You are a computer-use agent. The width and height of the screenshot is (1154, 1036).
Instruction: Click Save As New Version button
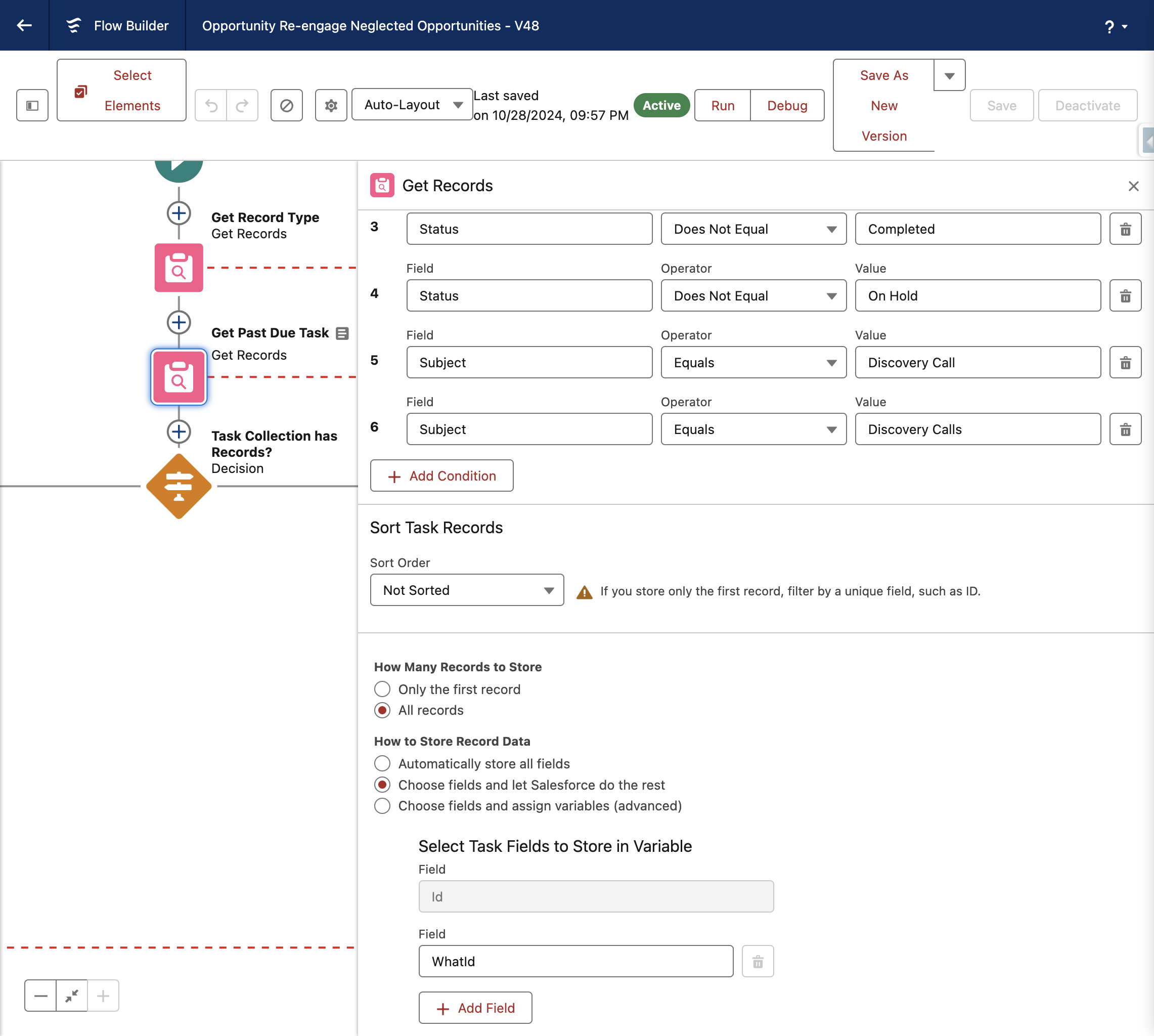click(884, 105)
